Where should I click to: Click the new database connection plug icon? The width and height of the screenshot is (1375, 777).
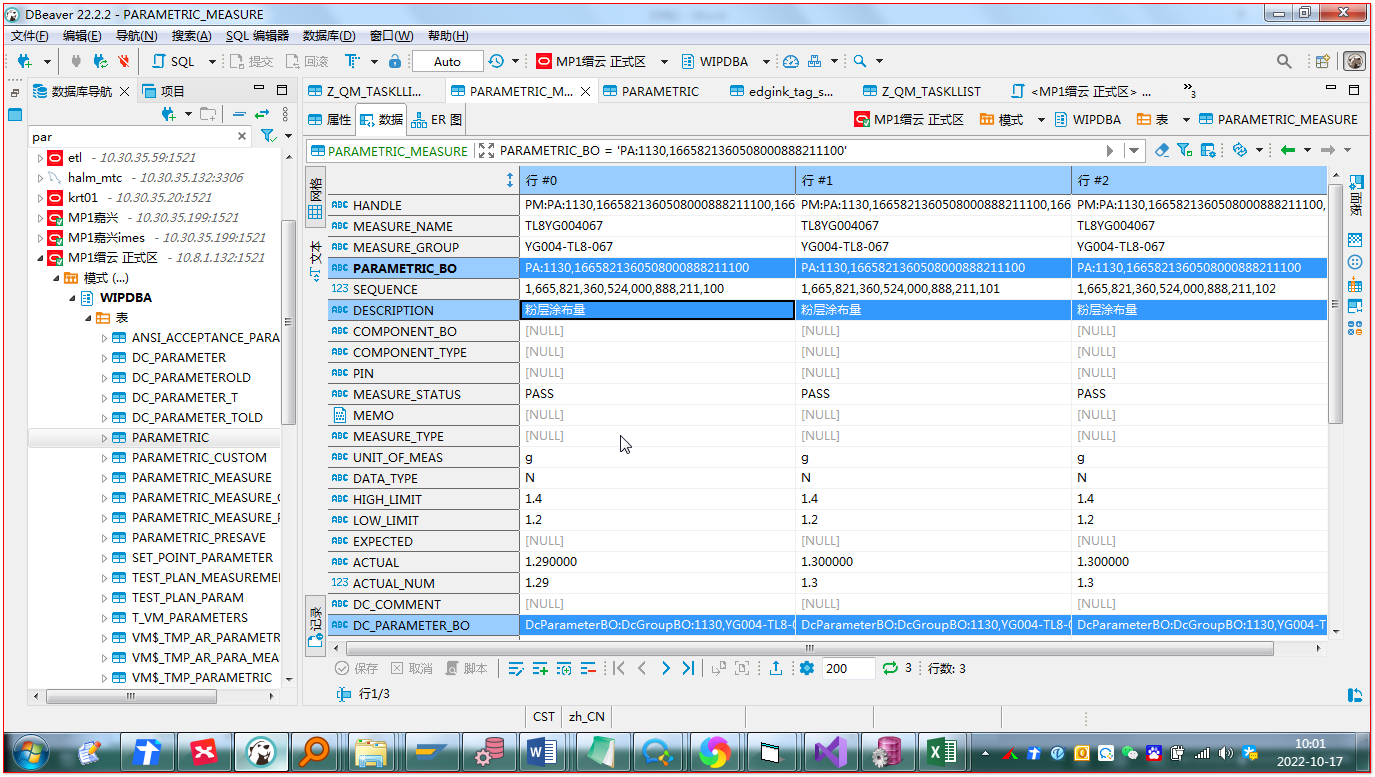coord(24,61)
